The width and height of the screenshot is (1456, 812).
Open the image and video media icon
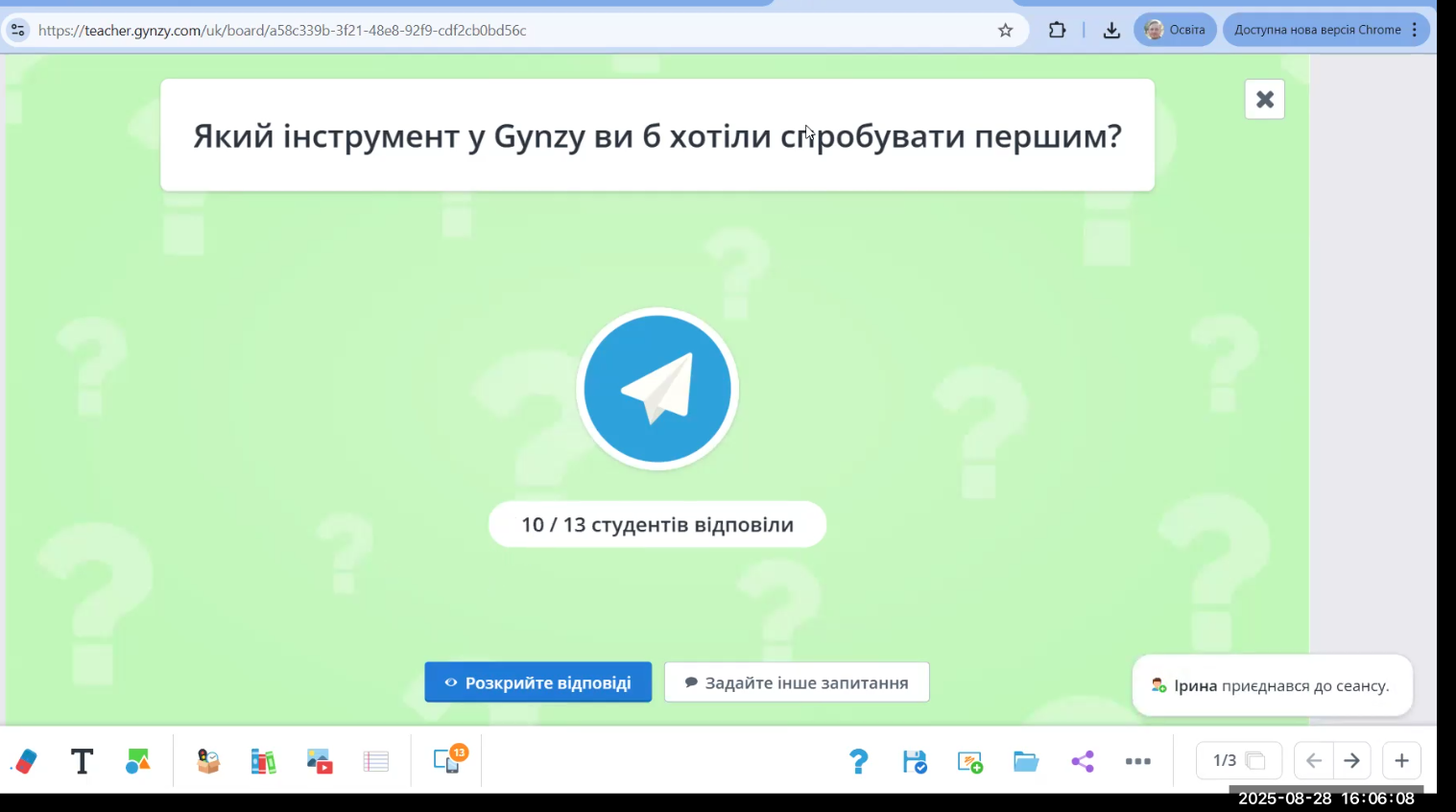pyautogui.click(x=320, y=761)
